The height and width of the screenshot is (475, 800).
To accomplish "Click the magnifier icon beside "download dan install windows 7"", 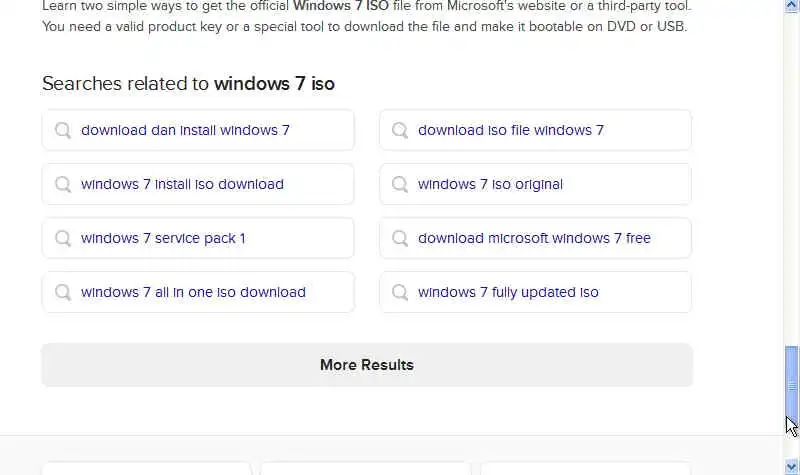I will [63, 130].
